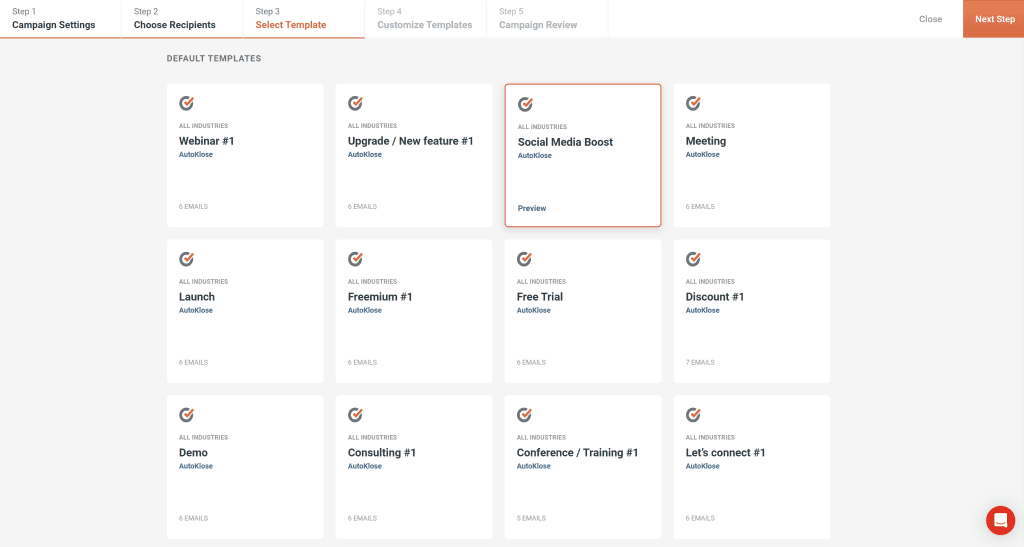Click the checkmark icon on Consulting #1 card
1024x547 pixels.
pyautogui.click(x=355, y=415)
